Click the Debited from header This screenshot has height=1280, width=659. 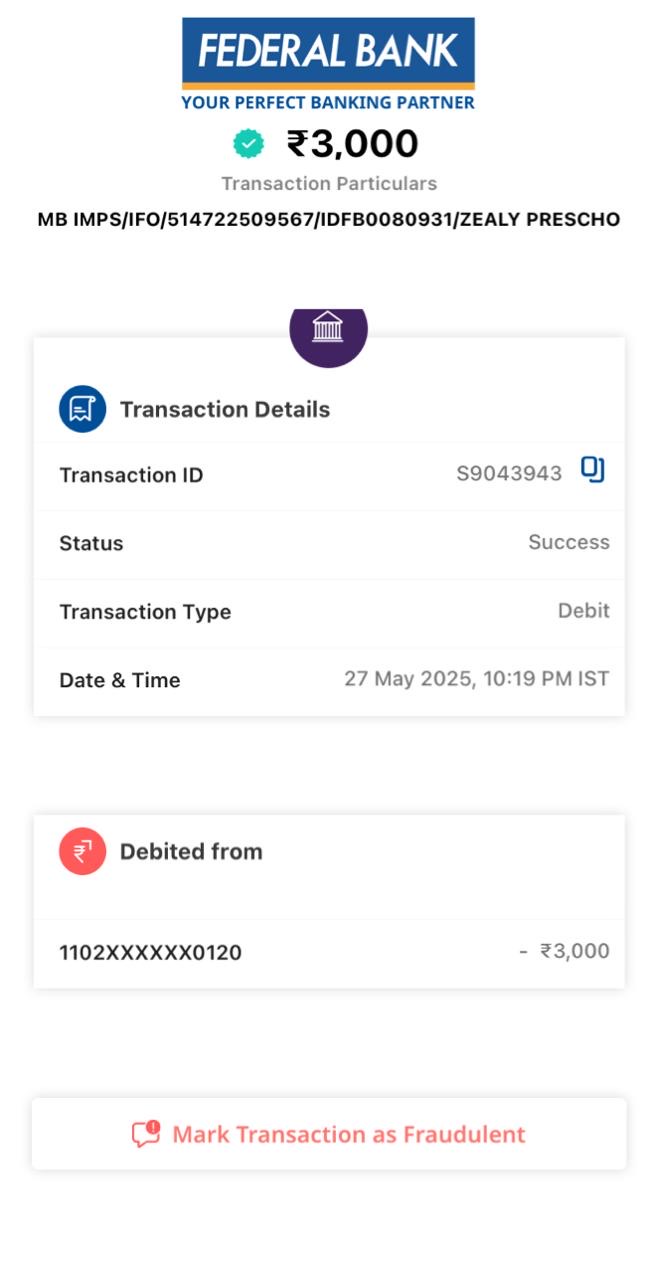pyautogui.click(x=191, y=852)
